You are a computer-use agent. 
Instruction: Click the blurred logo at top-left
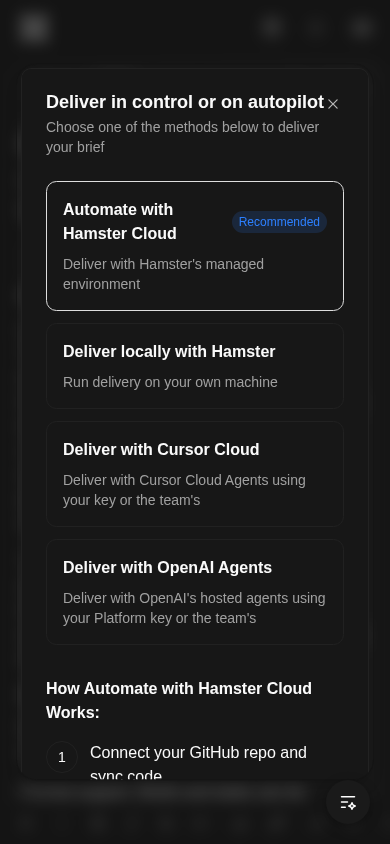[33, 27]
